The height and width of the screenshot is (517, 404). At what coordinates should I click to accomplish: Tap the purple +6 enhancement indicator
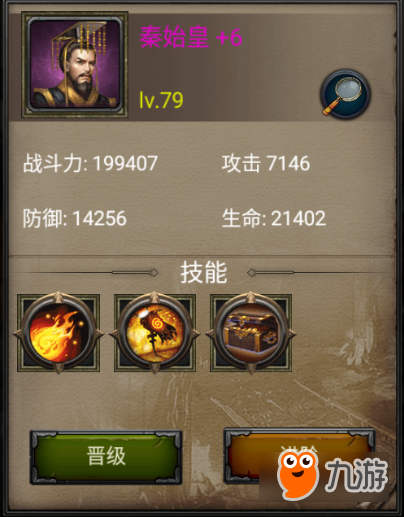pyautogui.click(x=229, y=37)
